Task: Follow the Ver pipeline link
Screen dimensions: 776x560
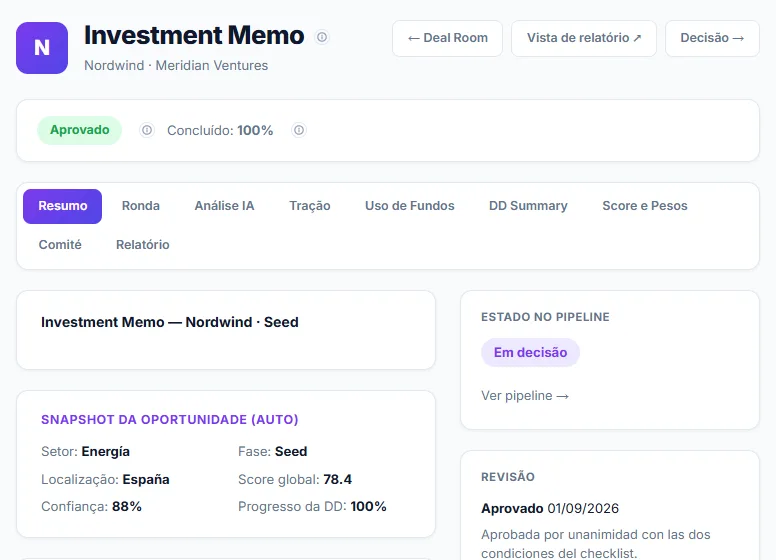Action: pos(525,396)
